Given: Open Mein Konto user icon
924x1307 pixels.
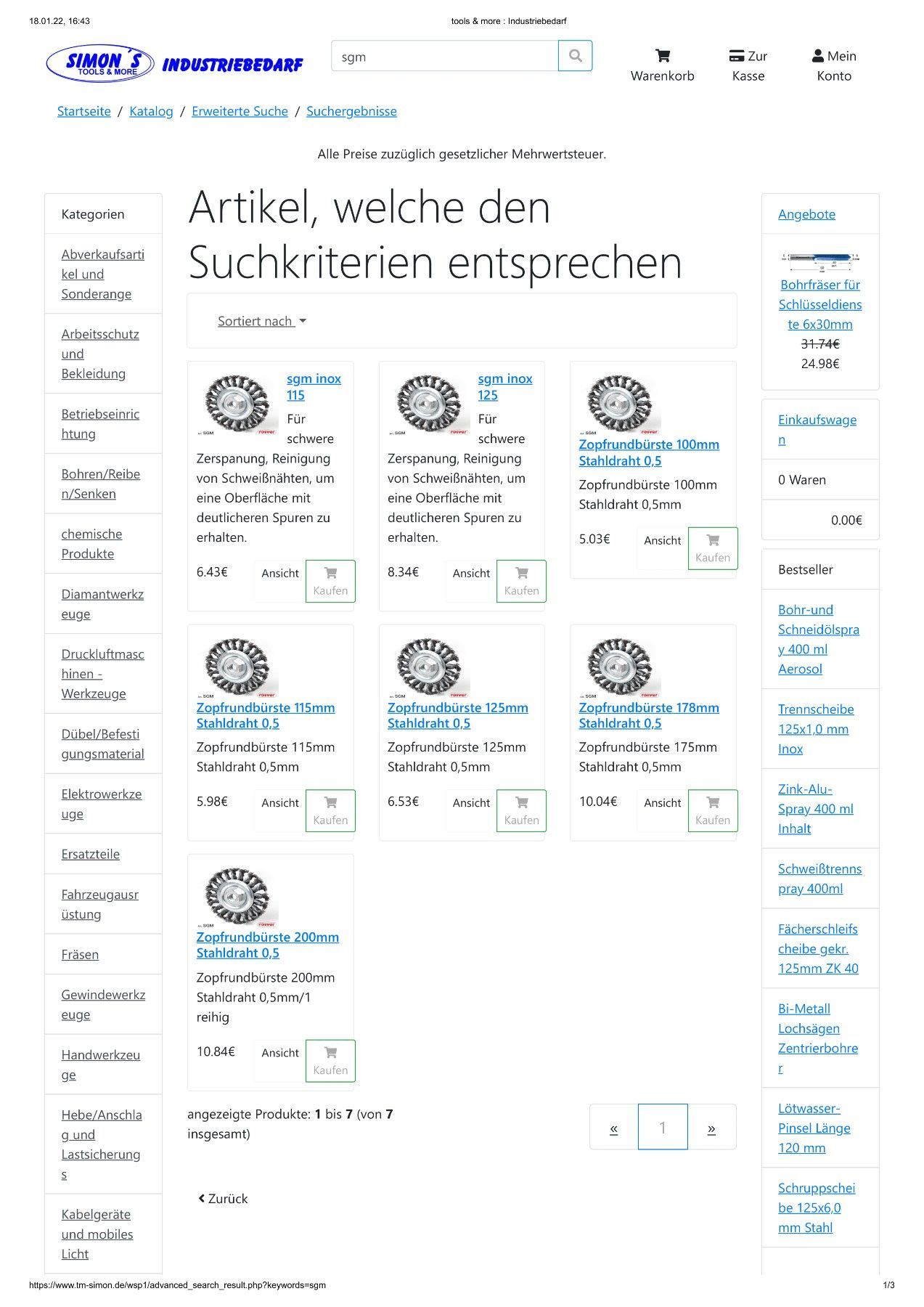Looking at the screenshot, I should click(x=818, y=56).
